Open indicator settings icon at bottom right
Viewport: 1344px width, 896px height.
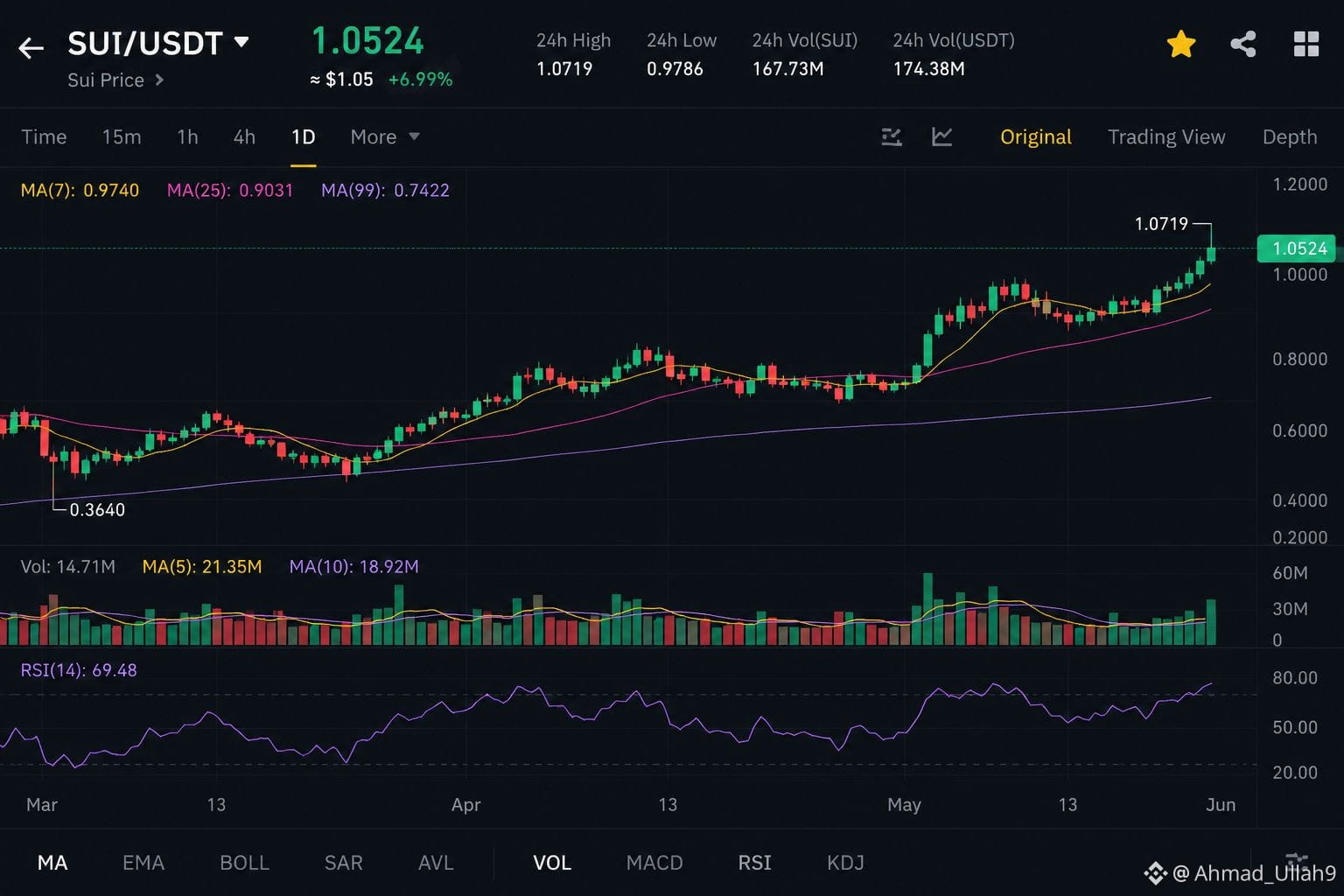pyautogui.click(x=1297, y=860)
